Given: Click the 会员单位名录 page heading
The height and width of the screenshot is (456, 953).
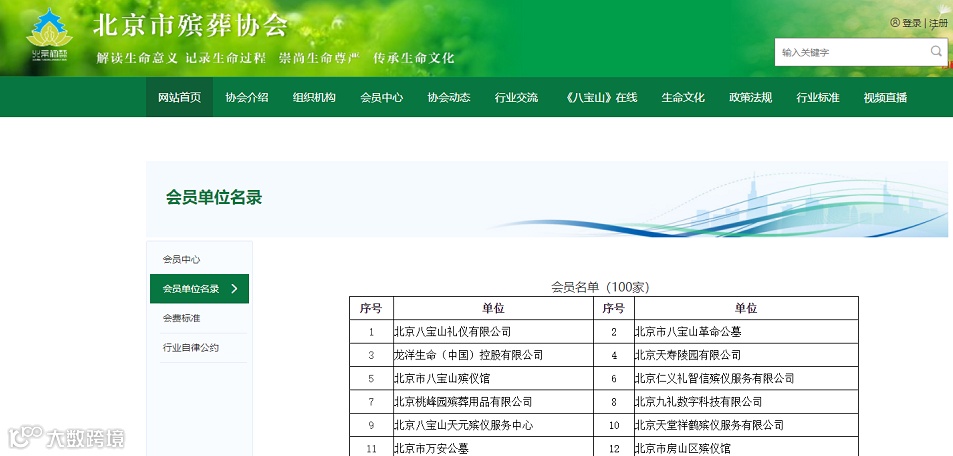Looking at the screenshot, I should click(x=214, y=198).
